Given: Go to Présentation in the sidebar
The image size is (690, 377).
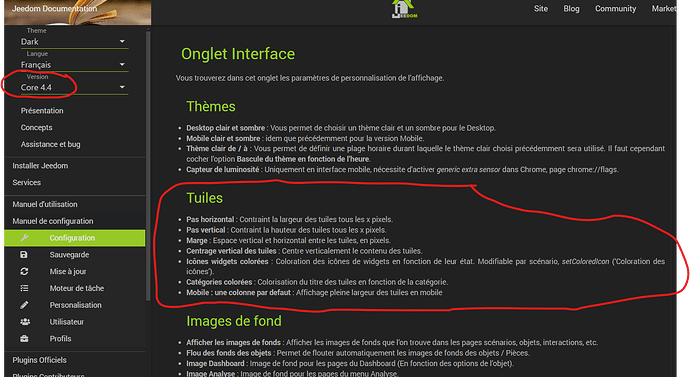Looking at the screenshot, I should point(42,111).
